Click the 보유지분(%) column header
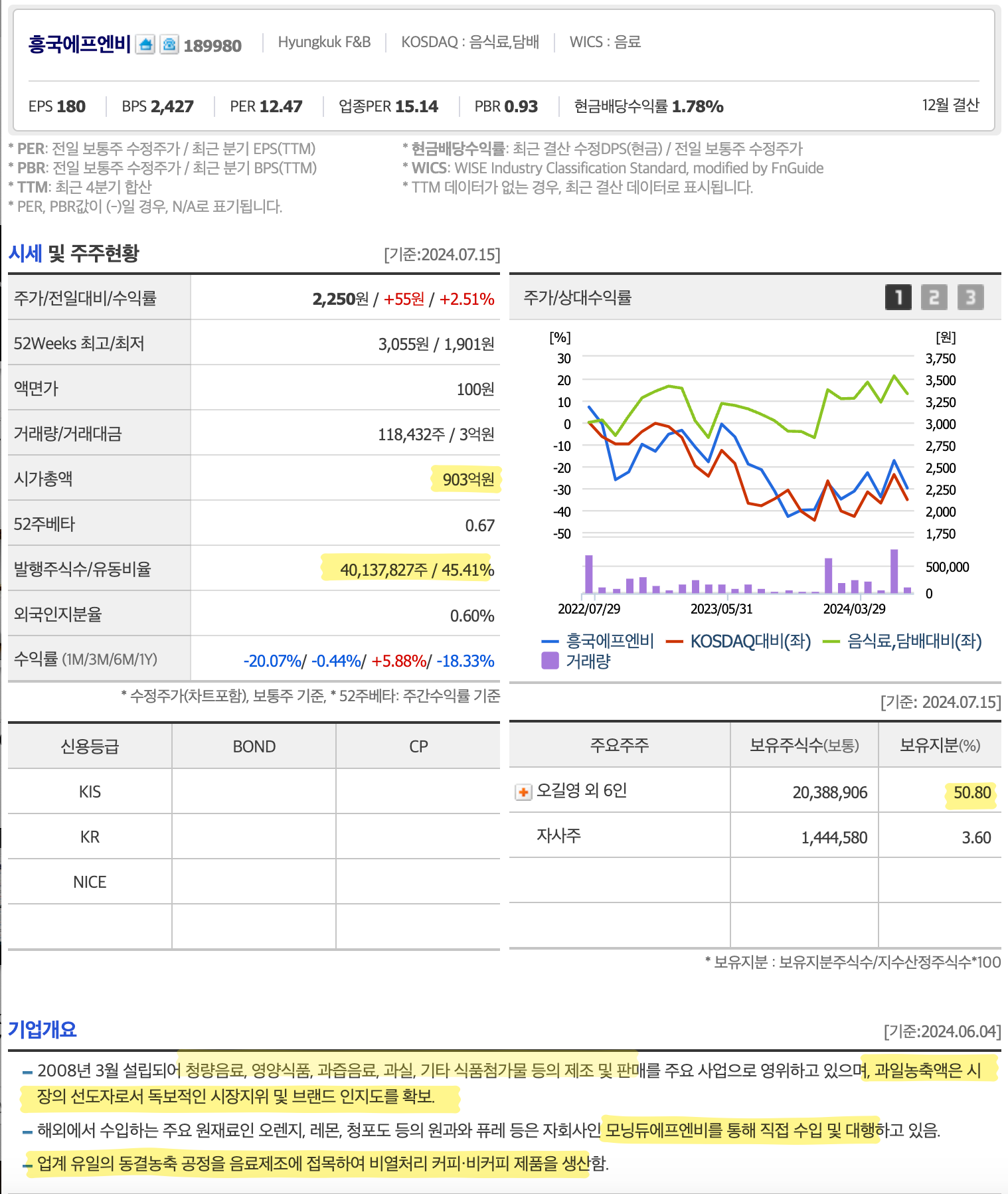This screenshot has width=1008, height=1194. click(940, 745)
